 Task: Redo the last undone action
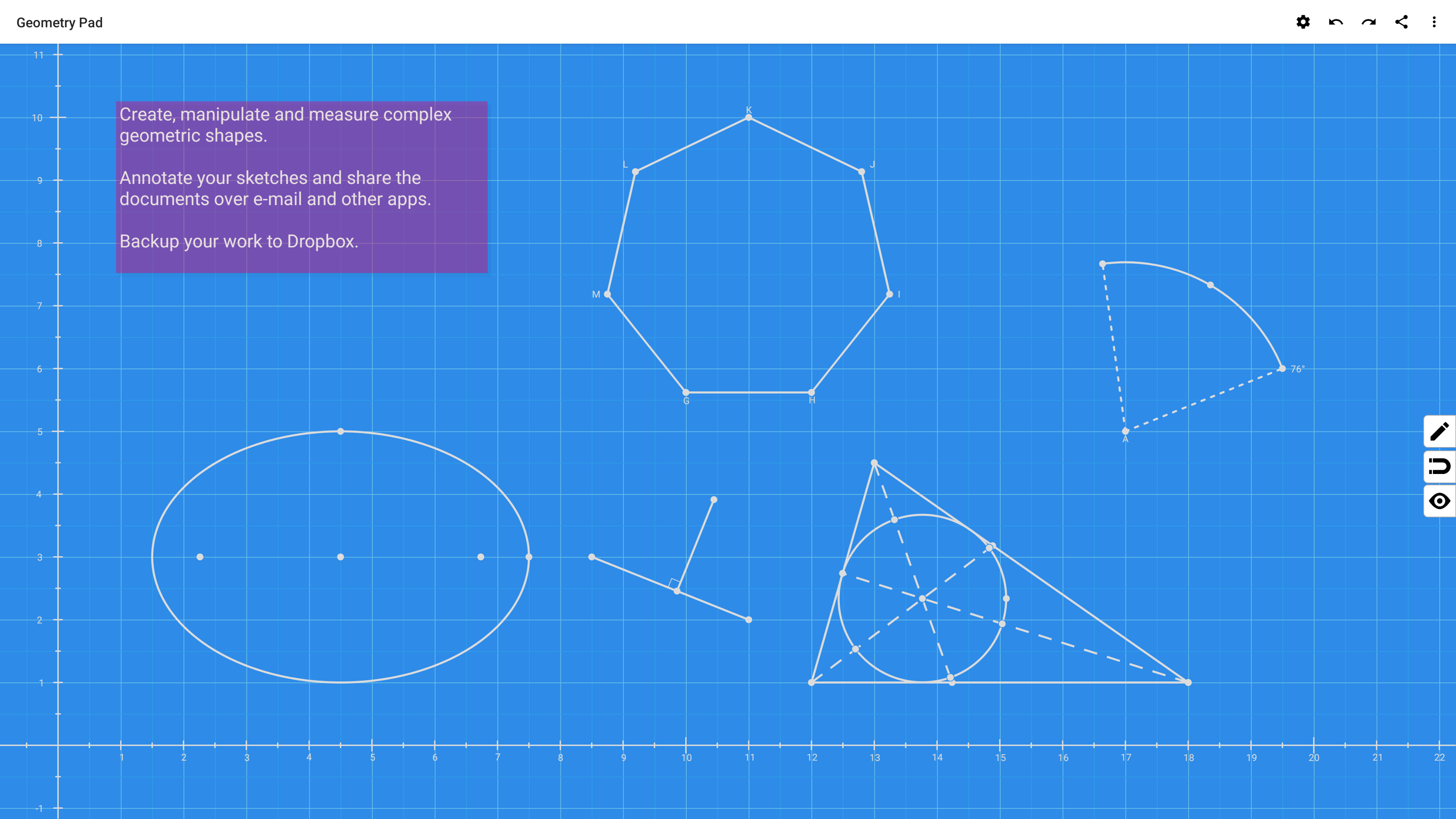pyautogui.click(x=1368, y=22)
